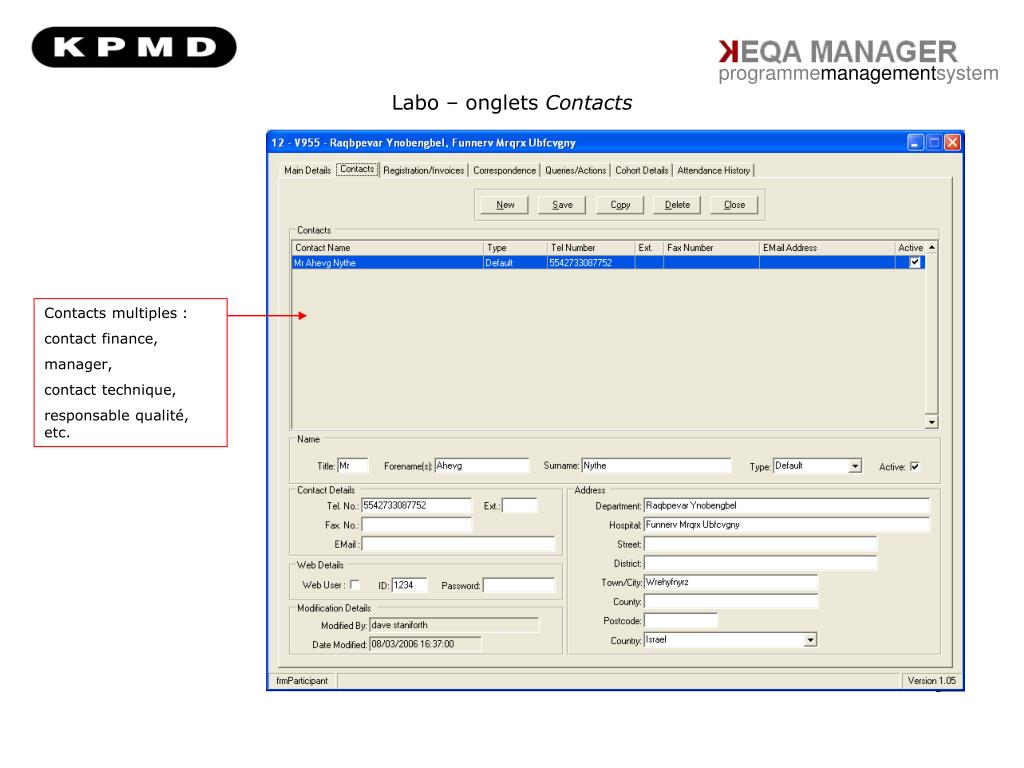Click into the Surname field
1024x768 pixels.
[x=656, y=466]
